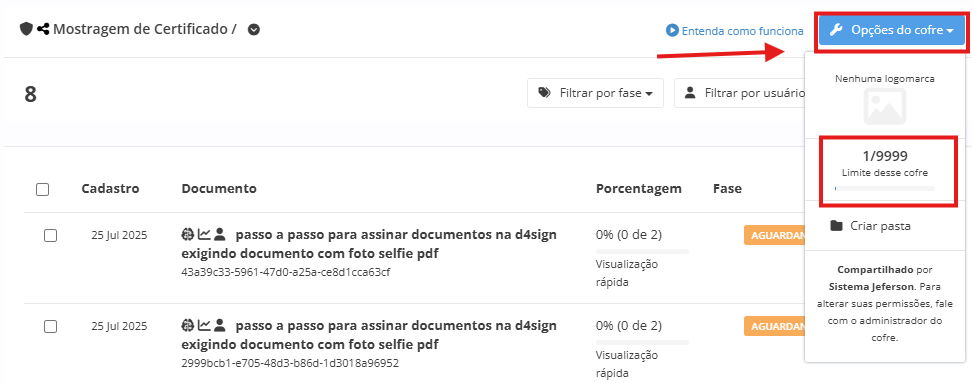Click the share icon beside the vault name
The height and width of the screenshot is (383, 972).
43,29
